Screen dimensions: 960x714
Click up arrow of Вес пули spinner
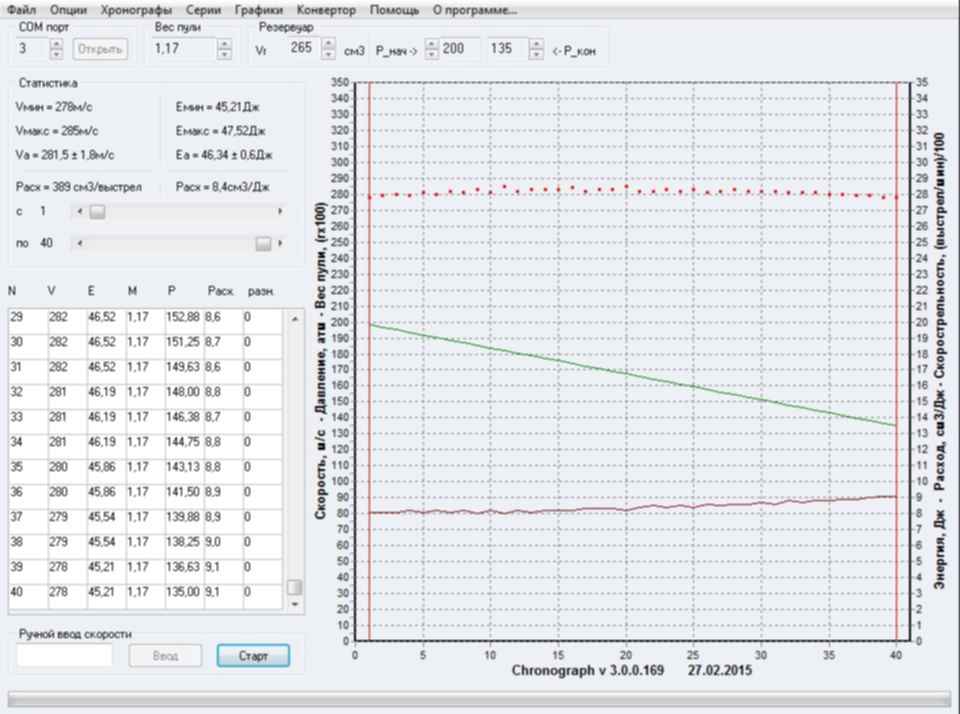click(224, 44)
